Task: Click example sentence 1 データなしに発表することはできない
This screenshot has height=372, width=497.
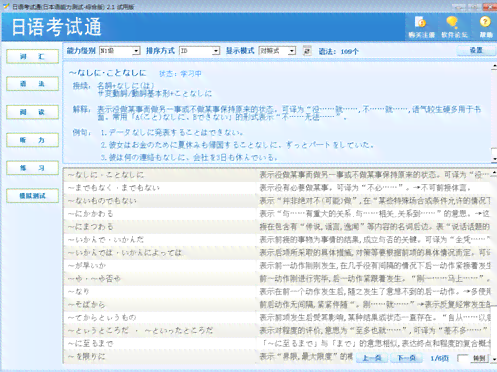Action: tap(172, 133)
